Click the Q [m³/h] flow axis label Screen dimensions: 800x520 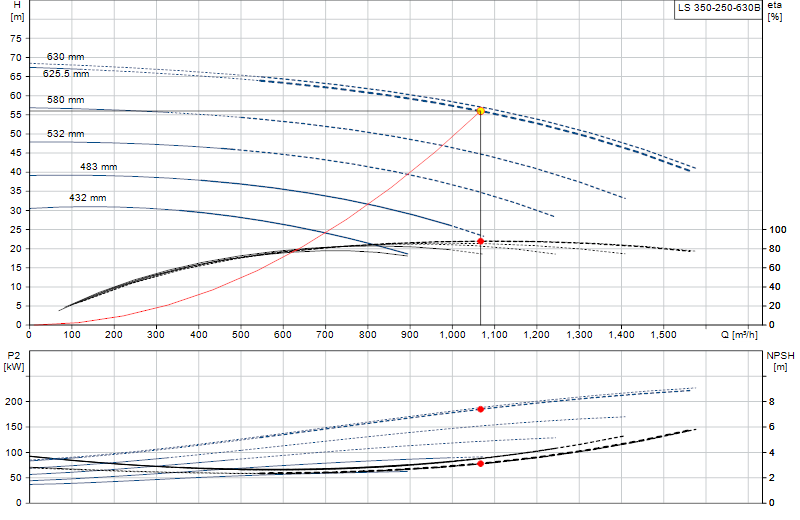click(739, 335)
